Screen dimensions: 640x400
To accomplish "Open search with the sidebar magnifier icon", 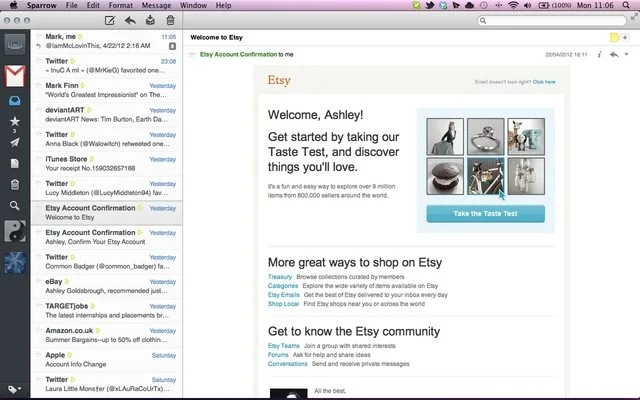I will (x=15, y=205).
